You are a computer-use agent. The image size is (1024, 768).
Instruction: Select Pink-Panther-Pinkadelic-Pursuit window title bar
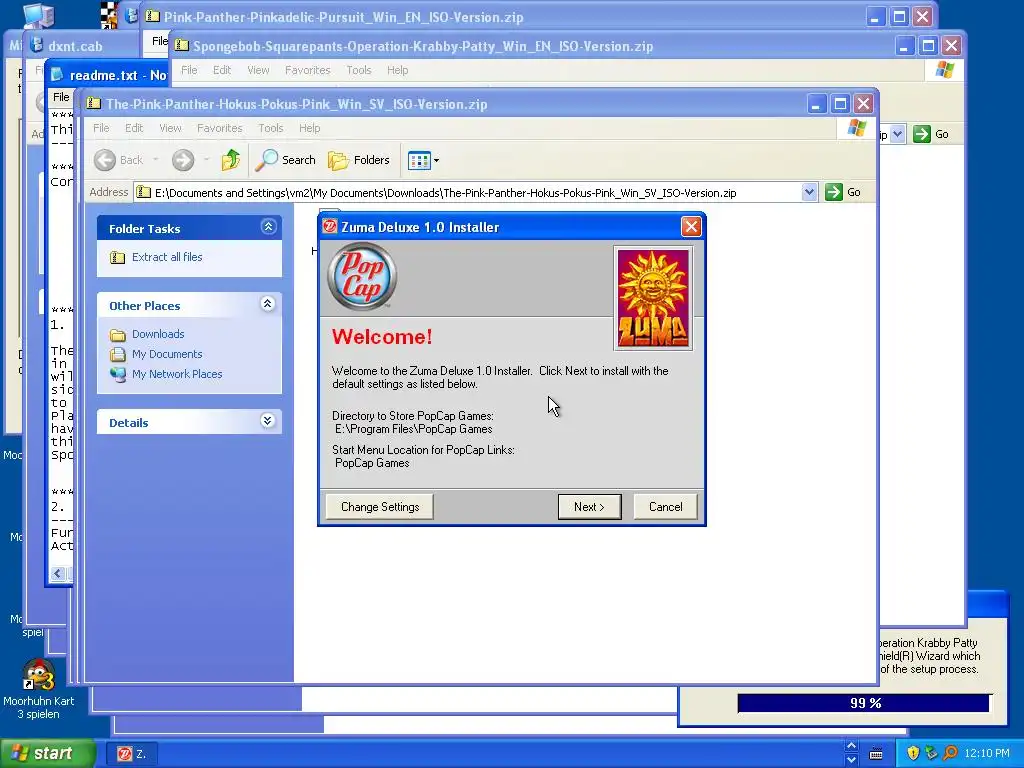point(503,17)
